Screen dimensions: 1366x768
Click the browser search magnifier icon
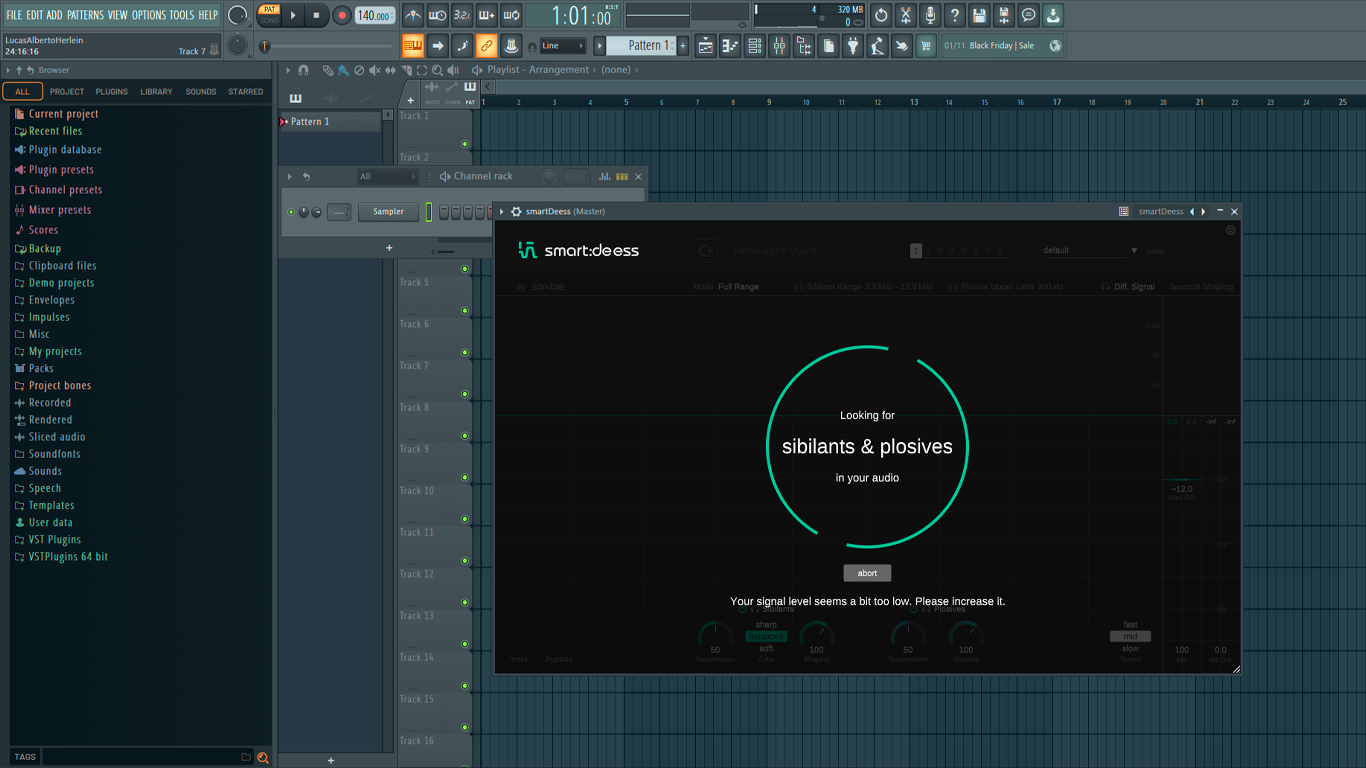[263, 758]
